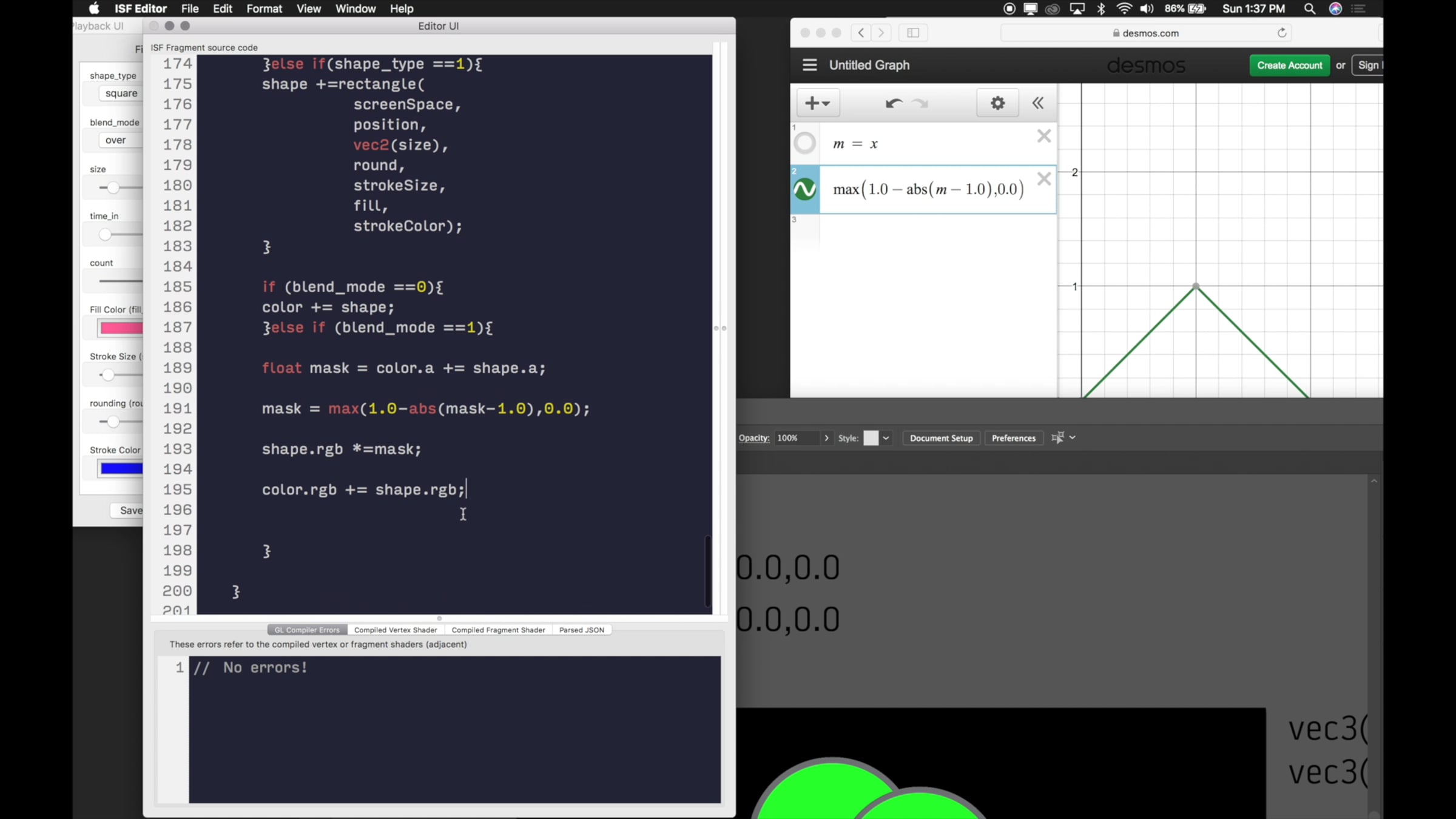The image size is (1456, 819).
Task: Click the Siri icon in menu bar
Action: (1335, 8)
